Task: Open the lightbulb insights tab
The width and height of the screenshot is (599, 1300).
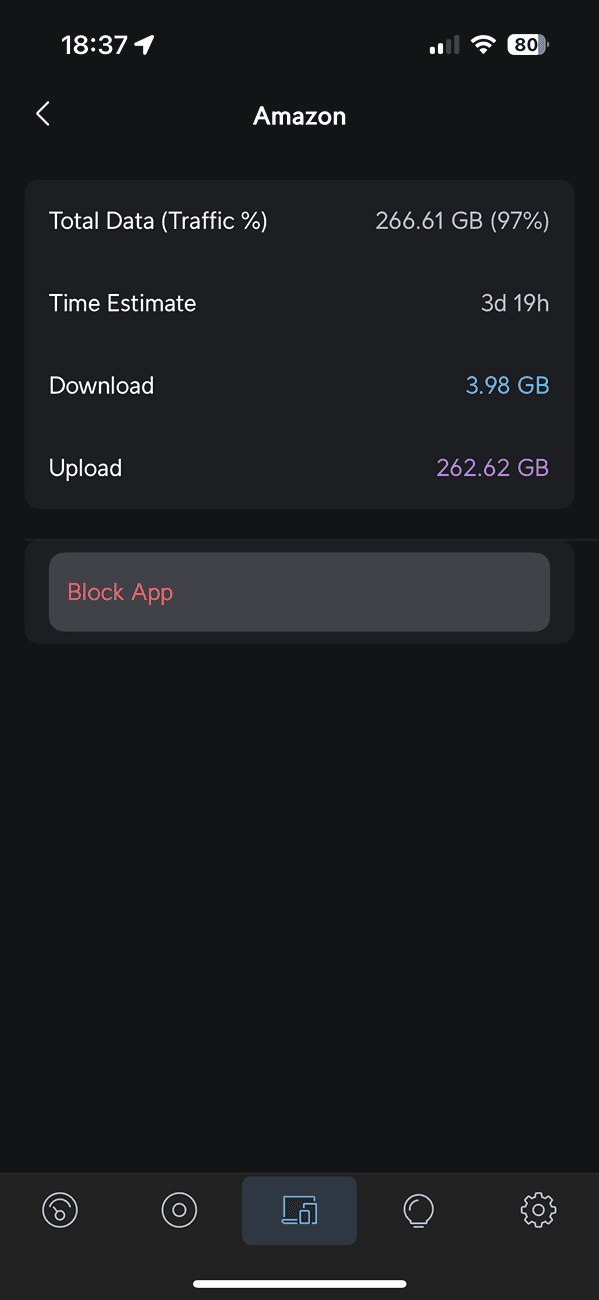Action: pyautogui.click(x=418, y=1211)
